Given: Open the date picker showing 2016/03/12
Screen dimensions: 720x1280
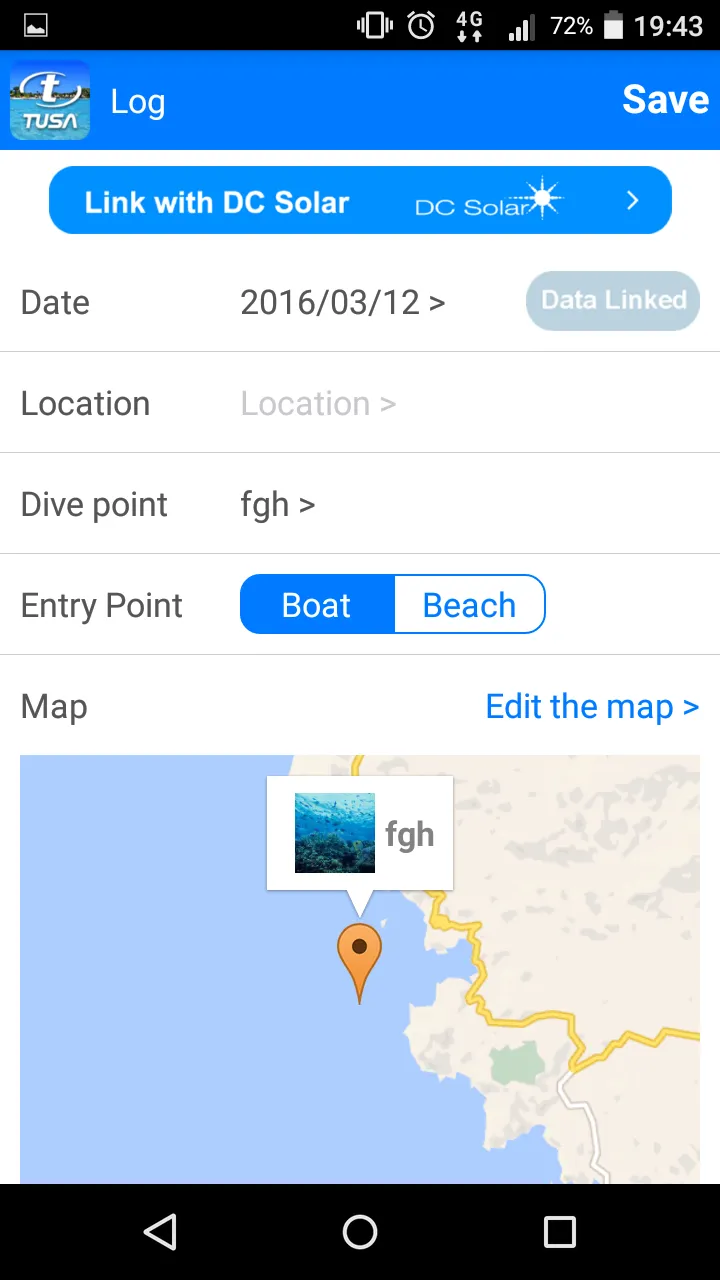Looking at the screenshot, I should (342, 302).
